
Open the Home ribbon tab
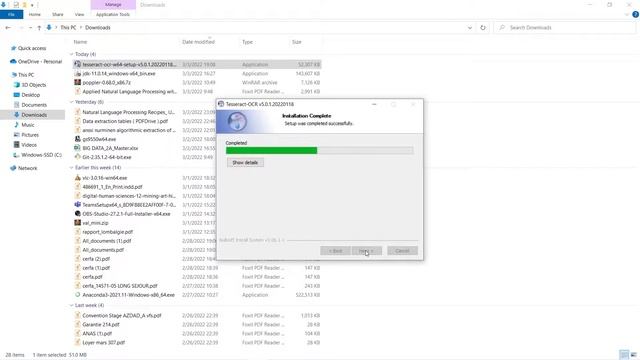pos(35,14)
